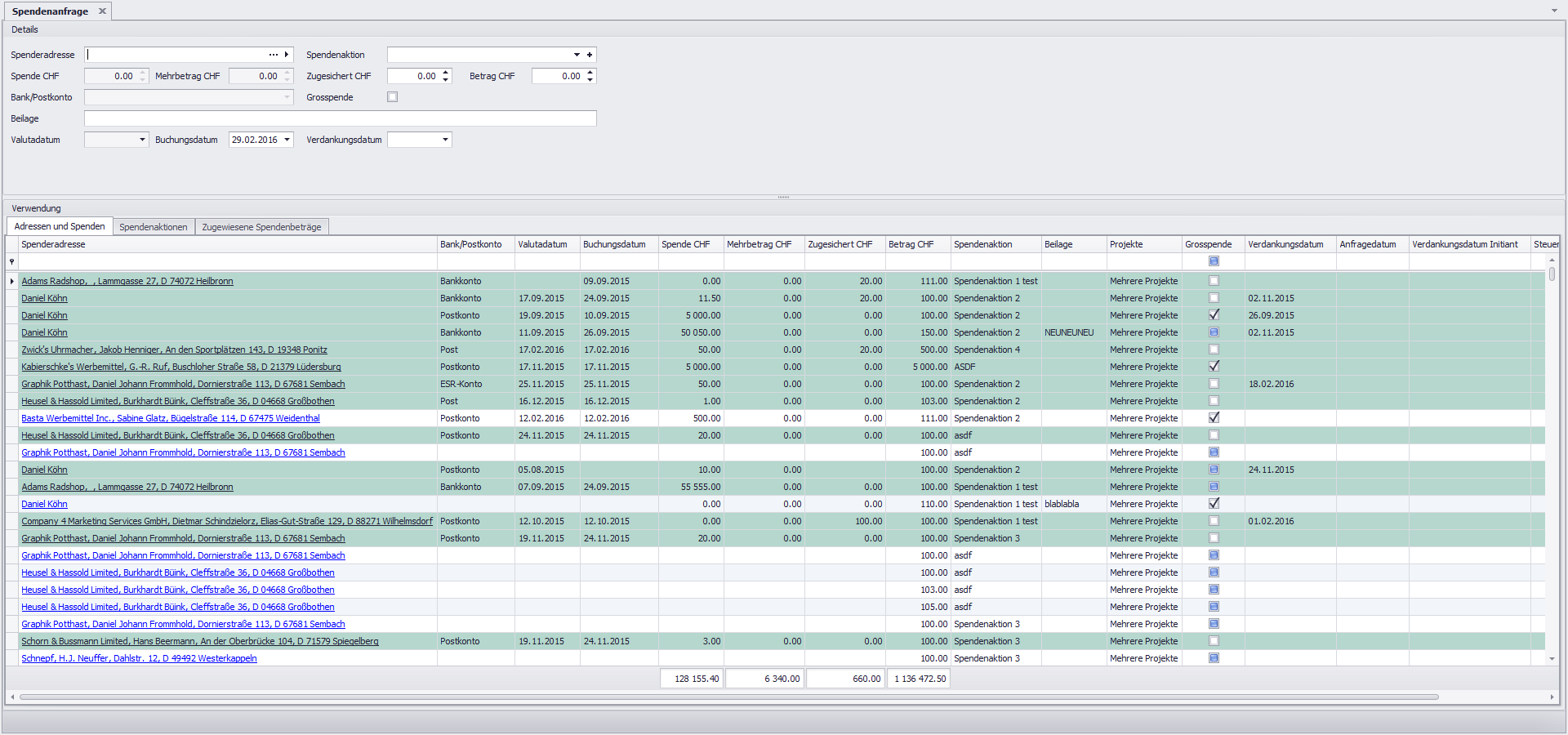Decrease the Zugesichert CHF value with down arrow
This screenshot has height=735, width=1568.
(x=446, y=80)
